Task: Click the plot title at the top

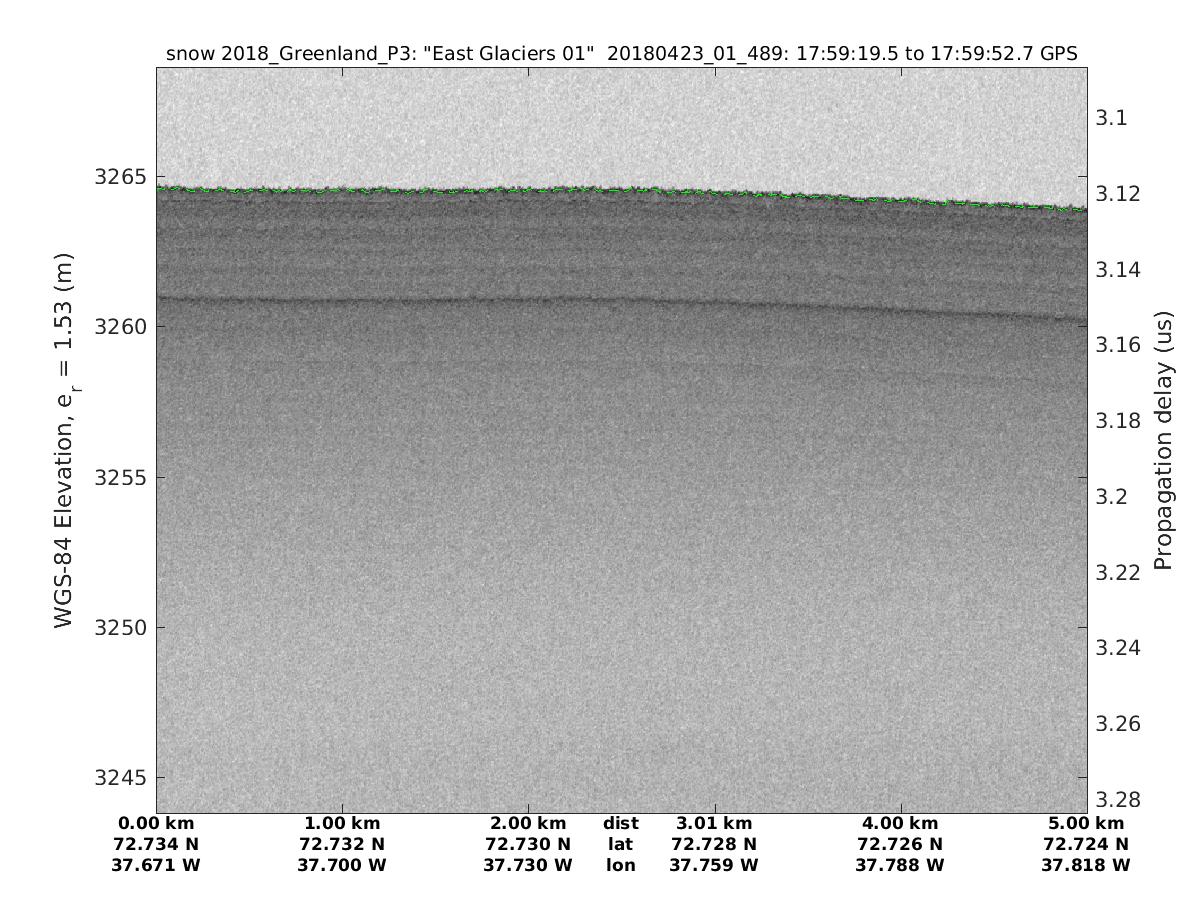Action: (621, 54)
